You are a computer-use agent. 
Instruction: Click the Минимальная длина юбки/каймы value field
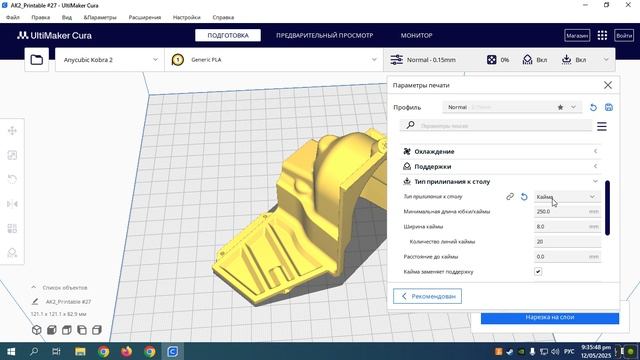coord(567,212)
